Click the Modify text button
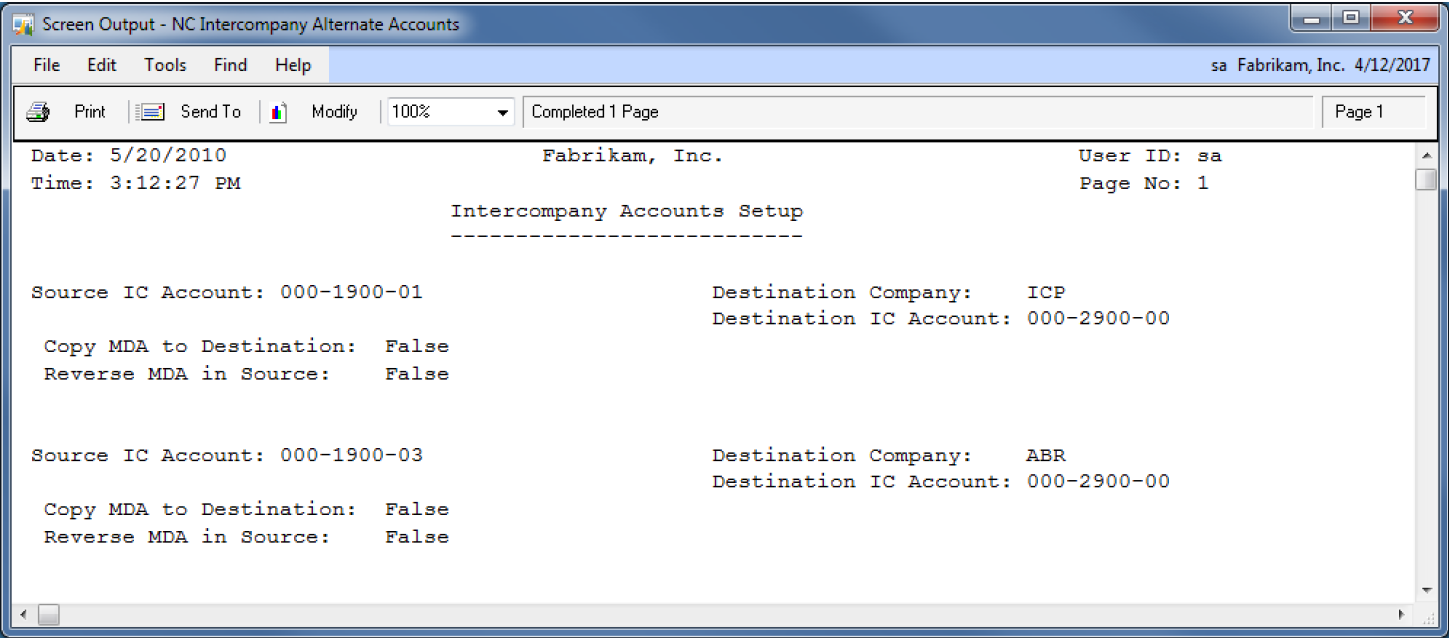1452x638 pixels. [334, 112]
